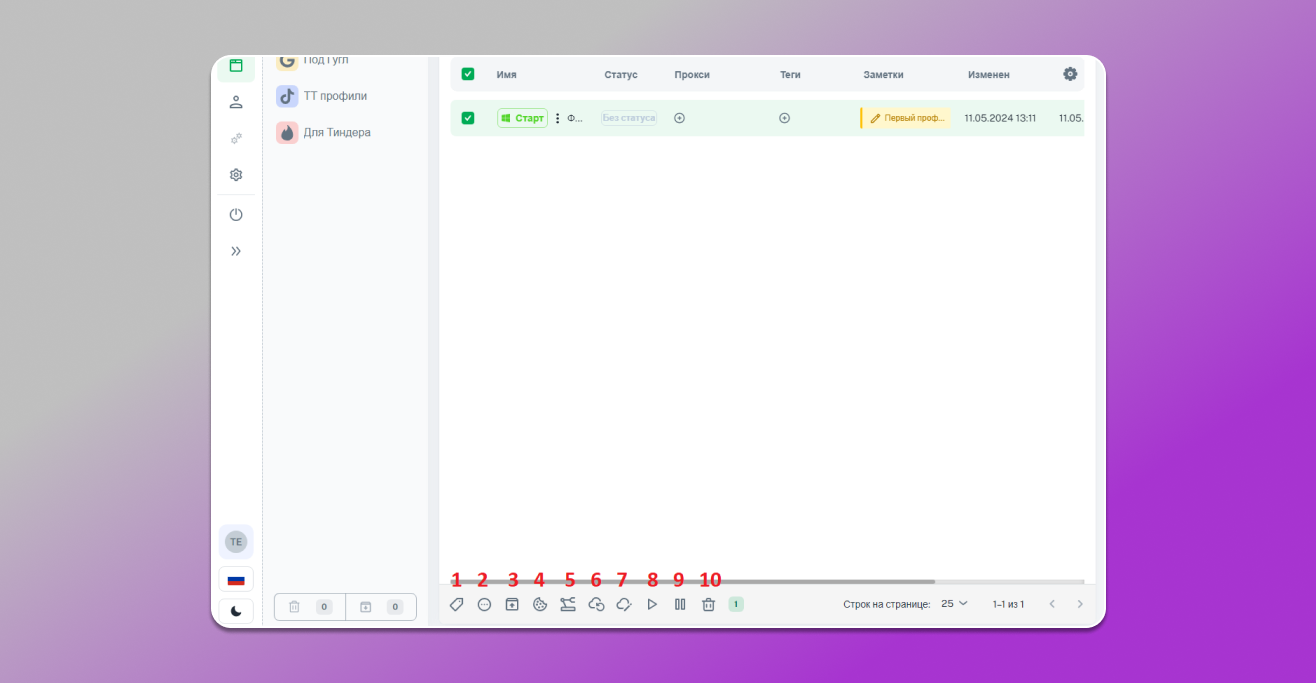The height and width of the screenshot is (683, 1316).
Task: Open the gear settings icon in the left sidebar
Action: coord(236,175)
